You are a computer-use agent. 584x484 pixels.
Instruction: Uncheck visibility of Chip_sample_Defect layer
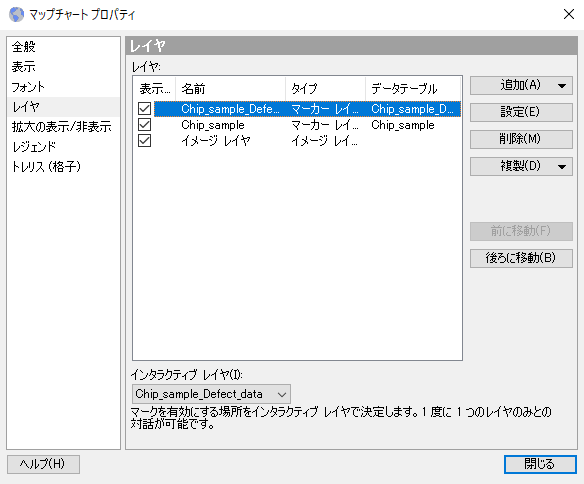(x=144, y=109)
